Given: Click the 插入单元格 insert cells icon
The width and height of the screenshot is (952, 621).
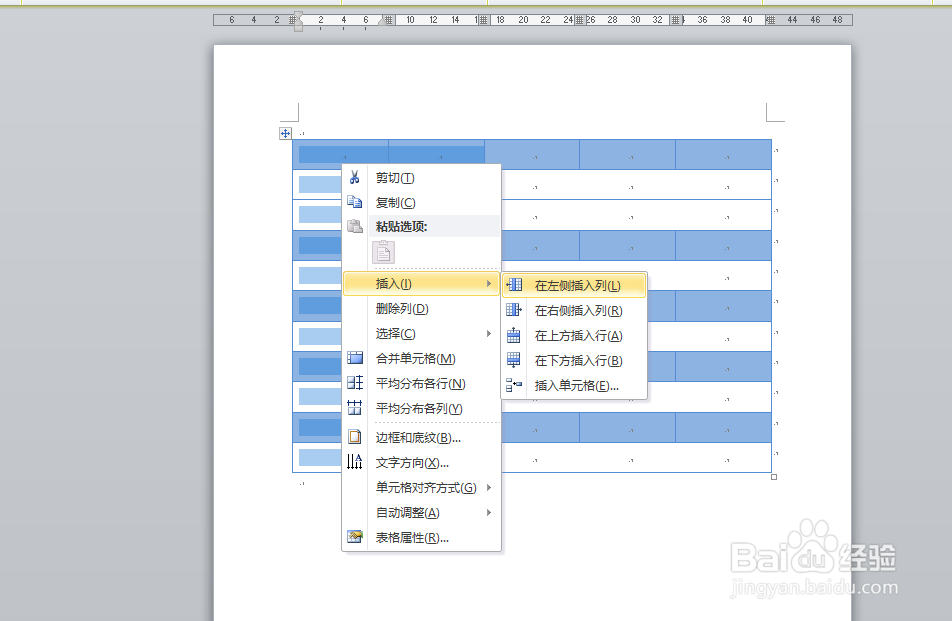Looking at the screenshot, I should [x=514, y=386].
